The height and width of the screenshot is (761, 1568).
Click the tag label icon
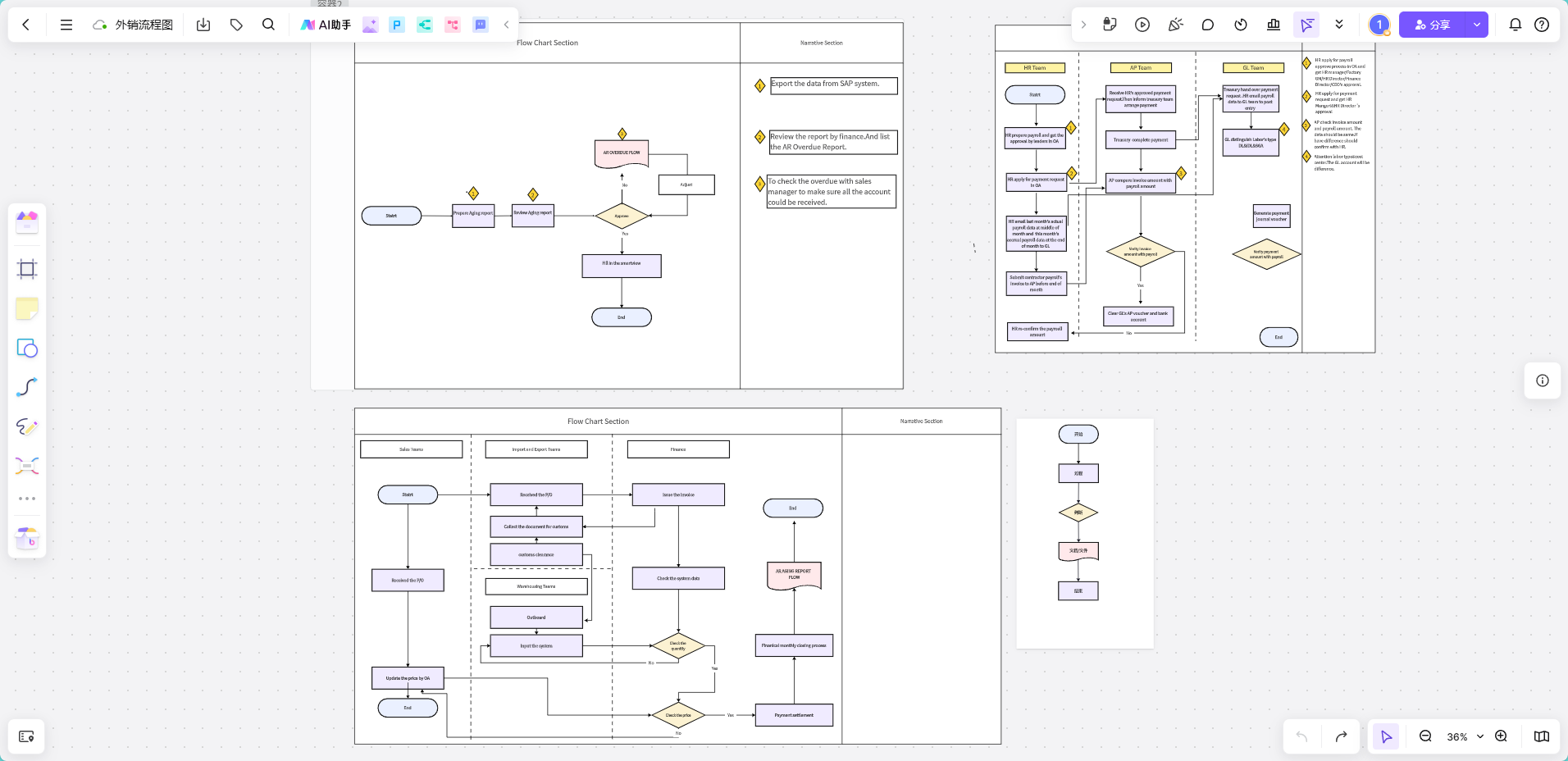236,25
